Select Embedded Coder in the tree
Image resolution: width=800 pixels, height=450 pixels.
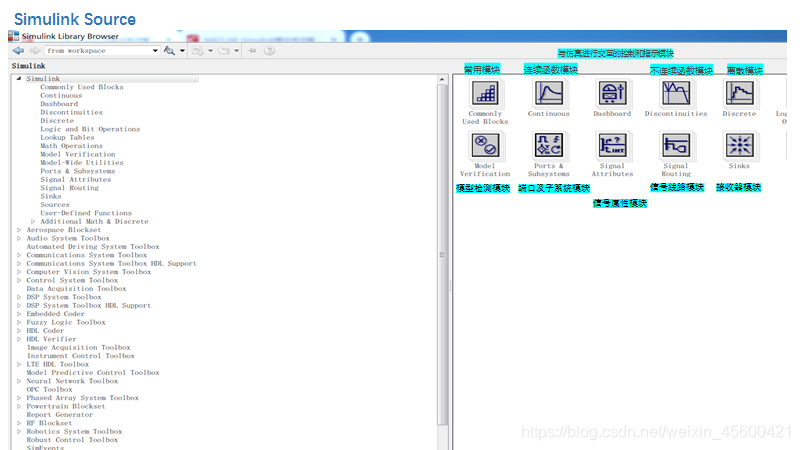pyautogui.click(x=55, y=314)
